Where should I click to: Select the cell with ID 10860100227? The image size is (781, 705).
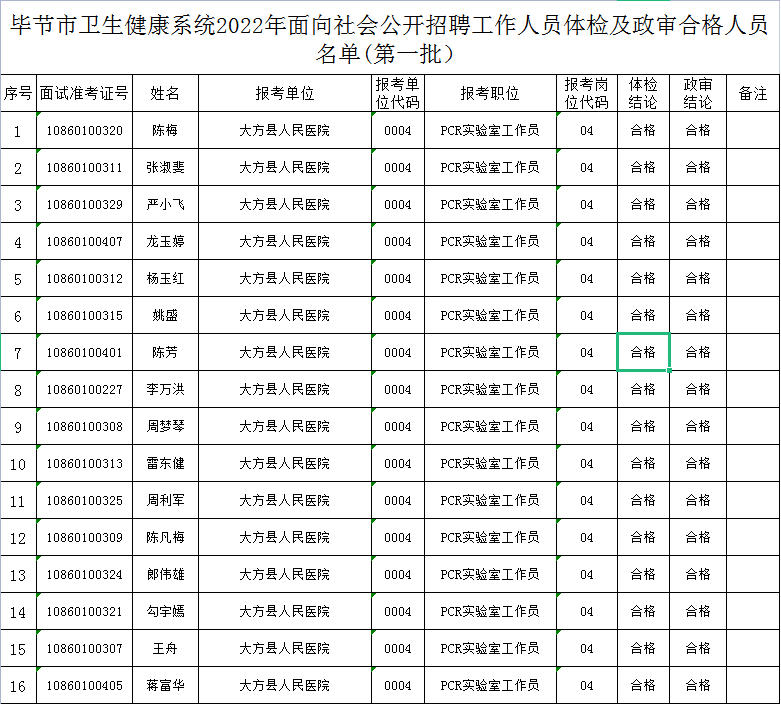pos(84,390)
